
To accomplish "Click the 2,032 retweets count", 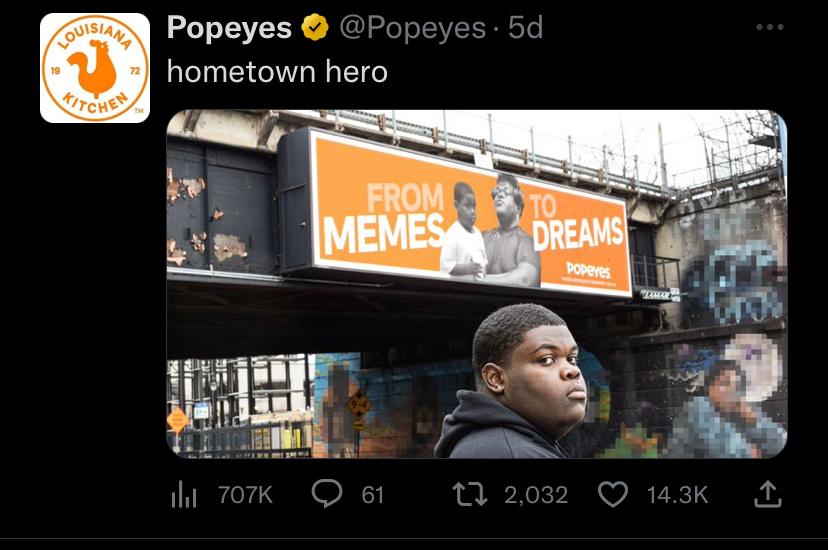I will tap(536, 494).
